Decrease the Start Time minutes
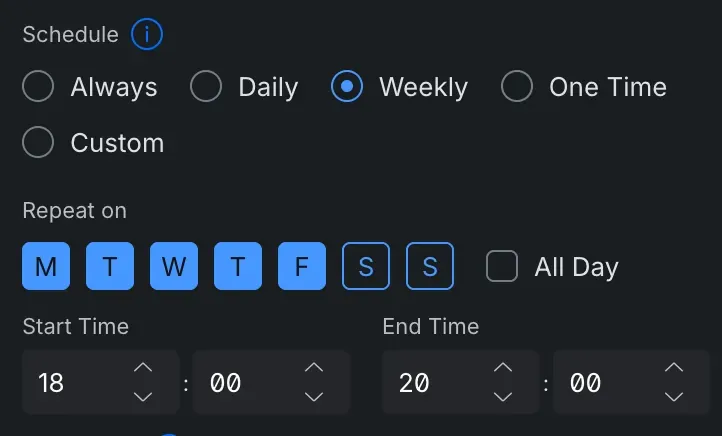 [x=314, y=396]
